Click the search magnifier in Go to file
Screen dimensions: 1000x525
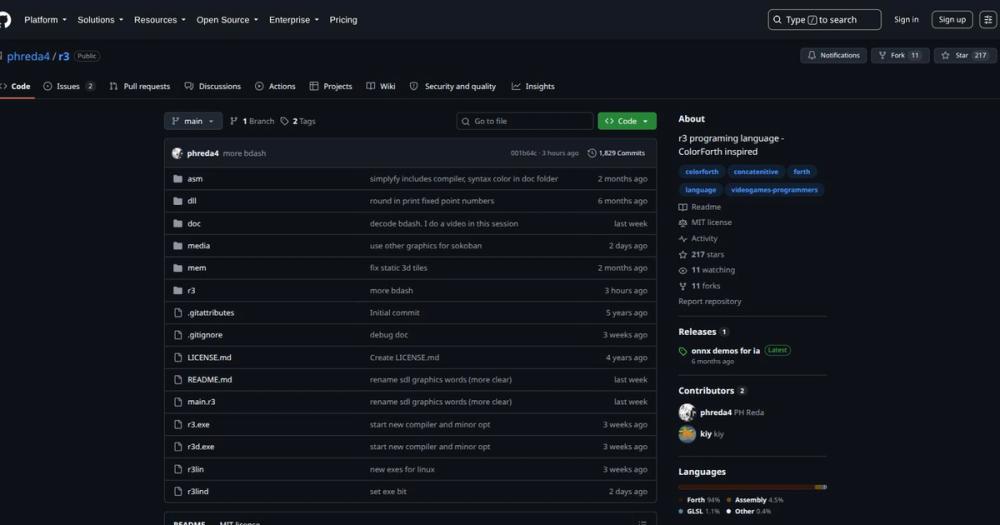coord(466,121)
